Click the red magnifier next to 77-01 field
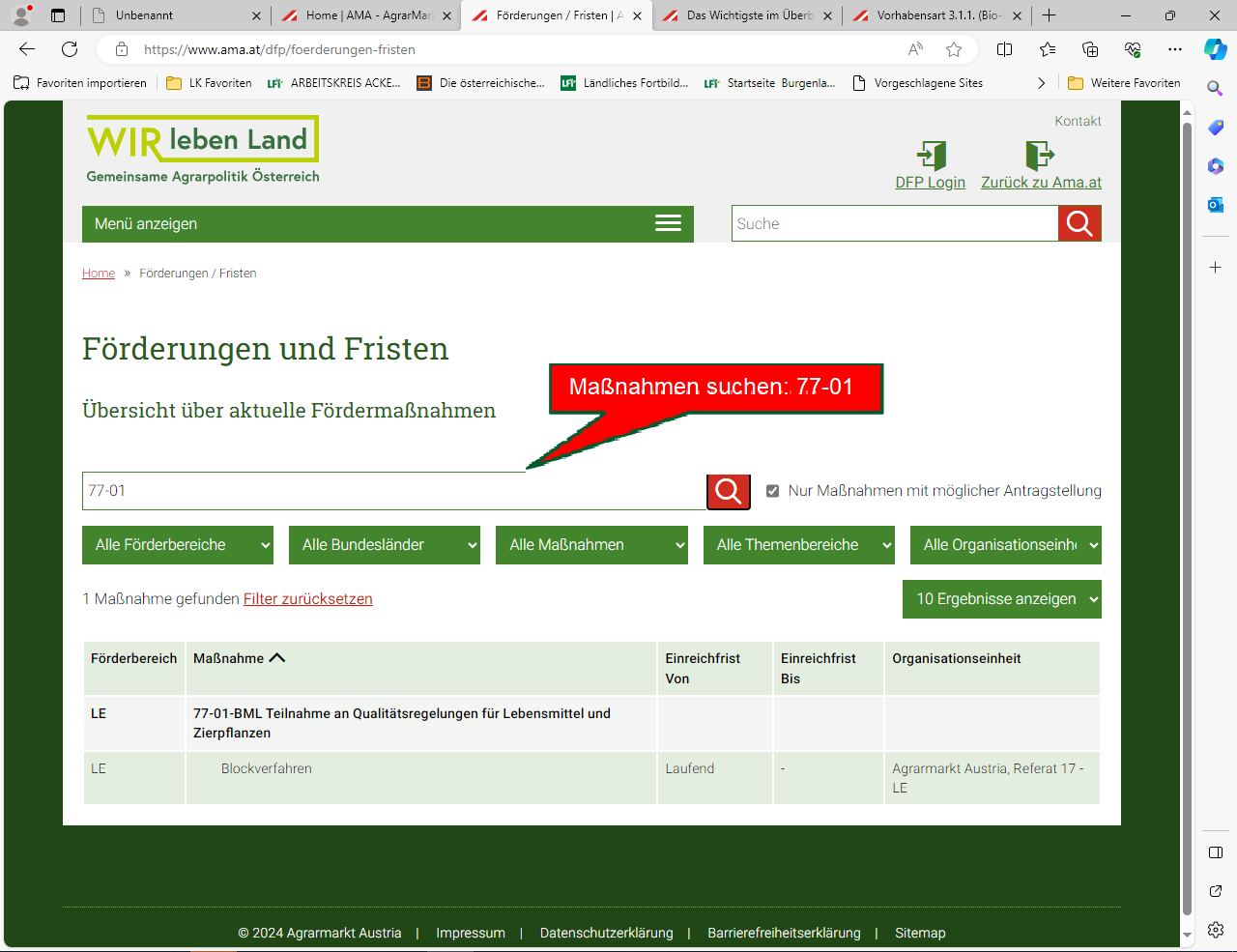This screenshot has height=952, width=1237. pyautogui.click(x=729, y=491)
